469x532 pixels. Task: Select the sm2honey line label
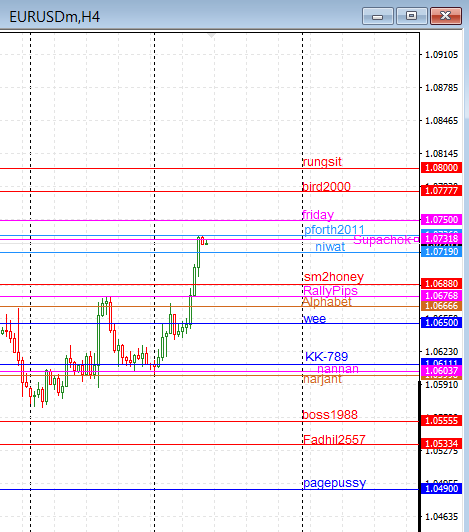[334, 277]
